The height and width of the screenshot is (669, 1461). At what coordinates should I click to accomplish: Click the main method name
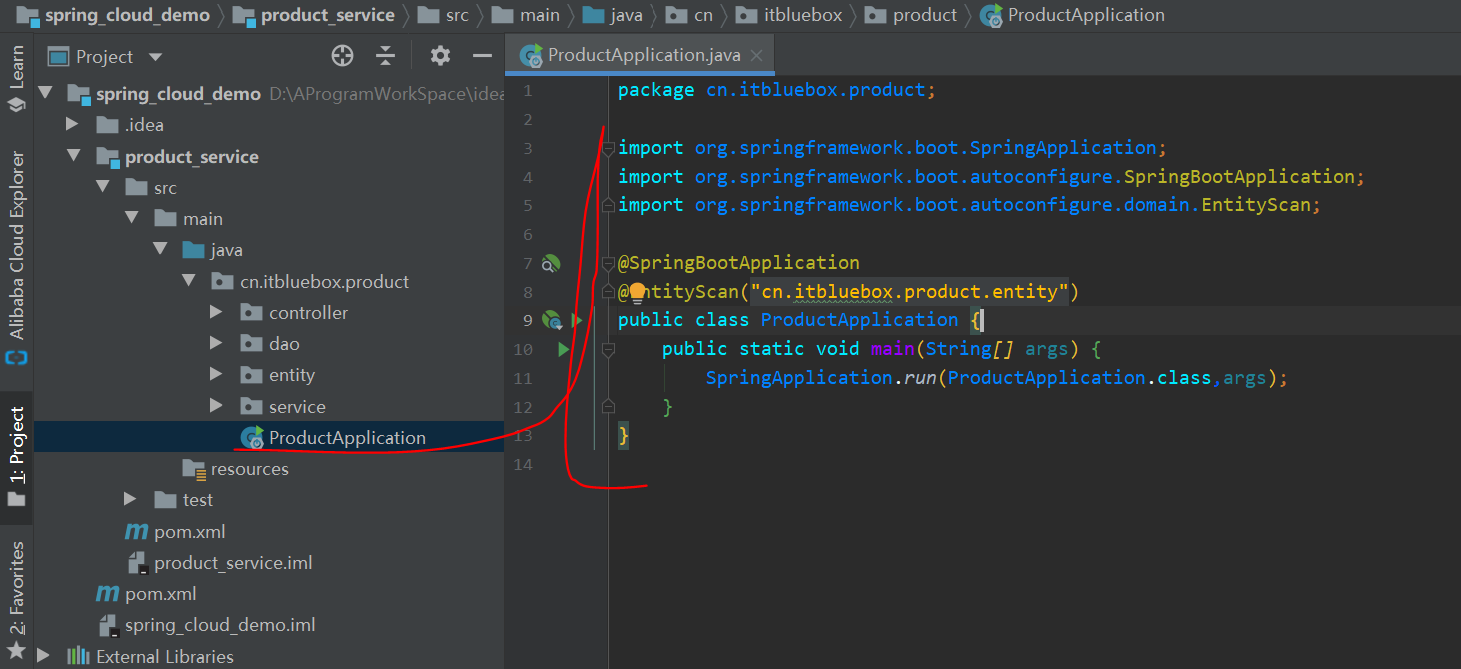click(x=893, y=349)
